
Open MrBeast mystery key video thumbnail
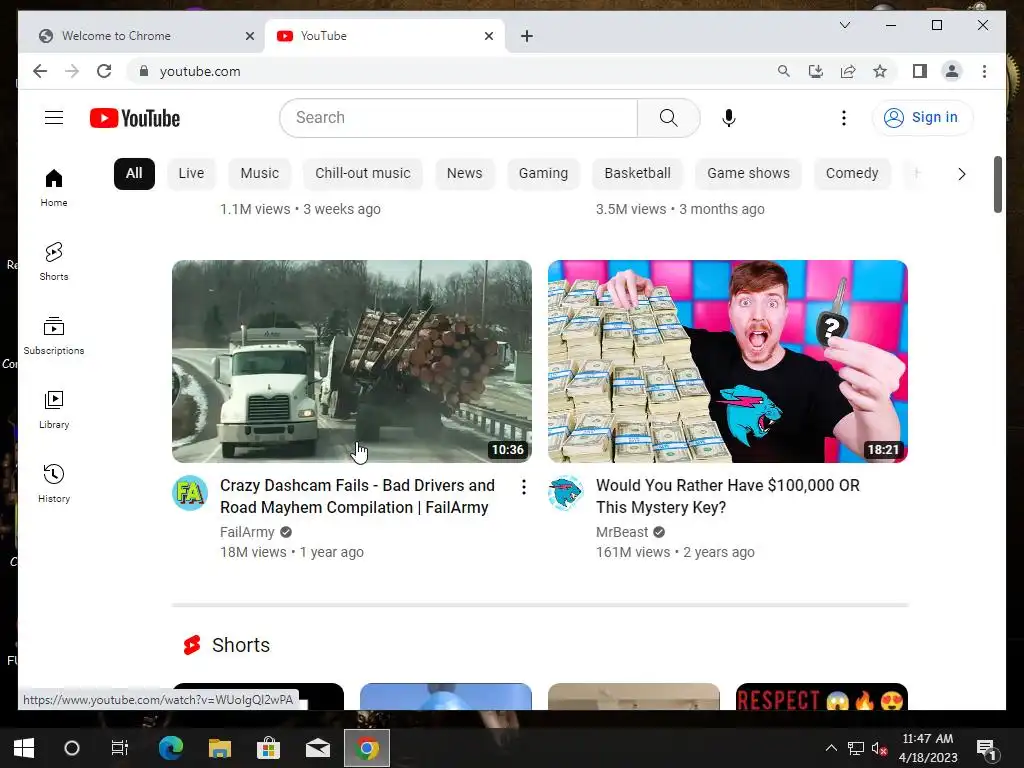728,361
